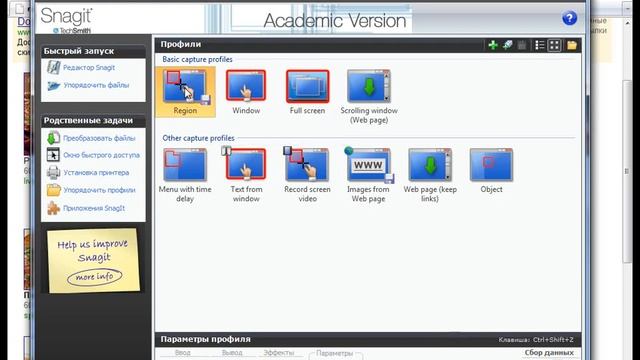The width and height of the screenshot is (640, 360).
Task: Click the grayed-out delete profile icon
Action: [x=522, y=45]
